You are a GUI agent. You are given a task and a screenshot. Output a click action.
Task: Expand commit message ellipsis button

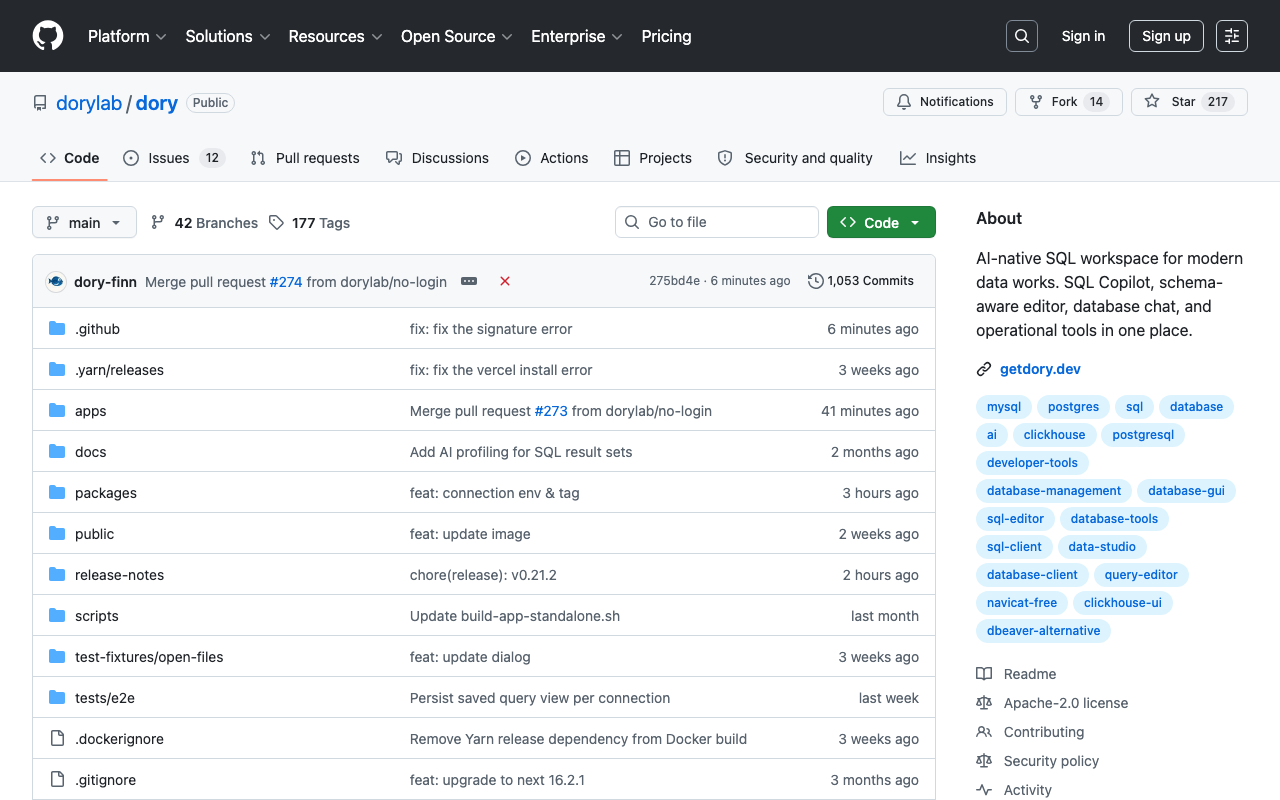point(469,281)
